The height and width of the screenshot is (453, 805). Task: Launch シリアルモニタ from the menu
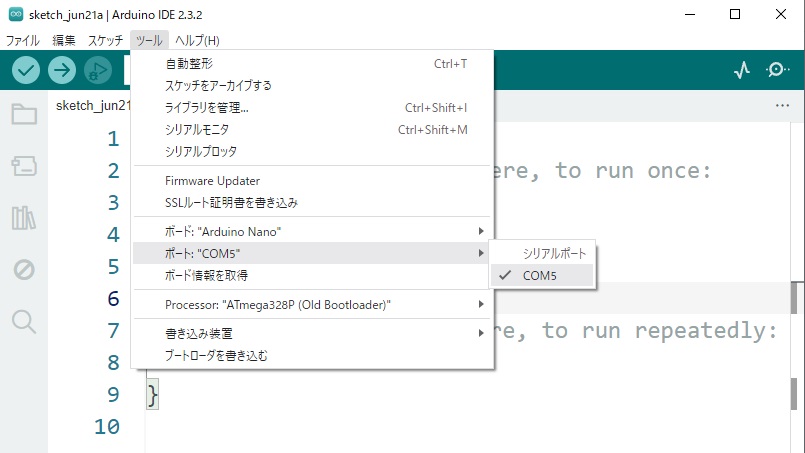click(312, 129)
